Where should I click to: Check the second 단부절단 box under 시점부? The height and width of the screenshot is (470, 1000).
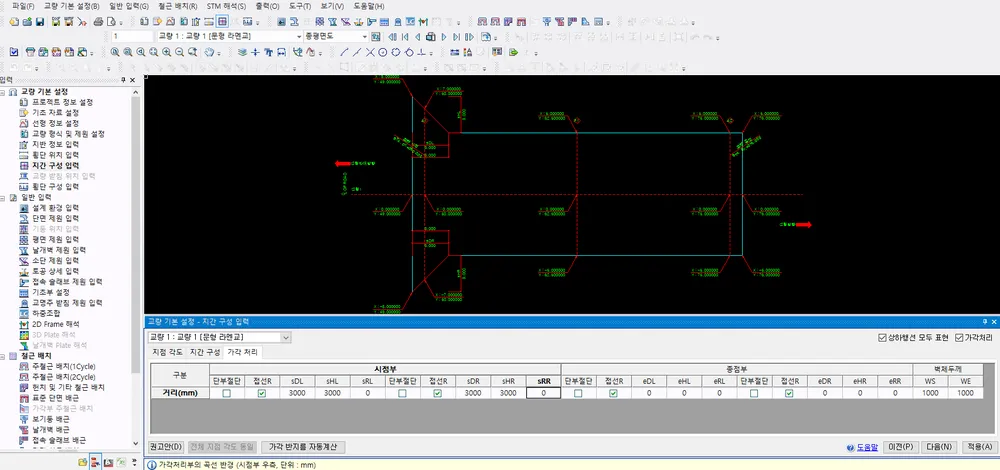coord(402,393)
